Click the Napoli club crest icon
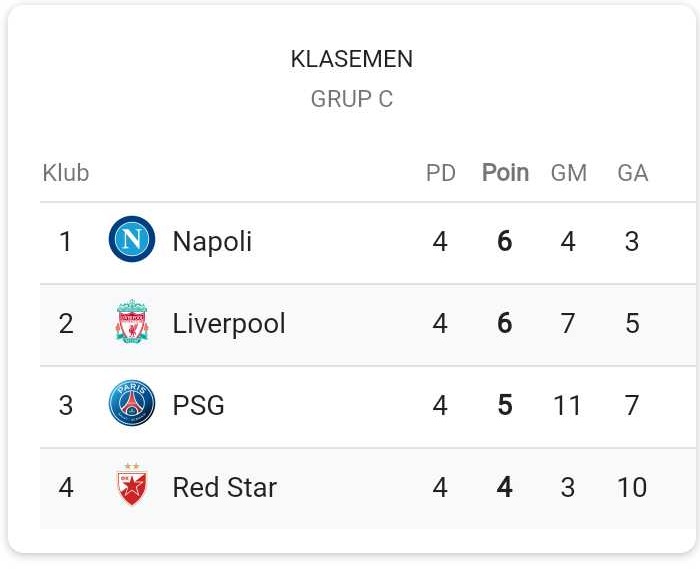The height and width of the screenshot is (572, 700). (132, 239)
